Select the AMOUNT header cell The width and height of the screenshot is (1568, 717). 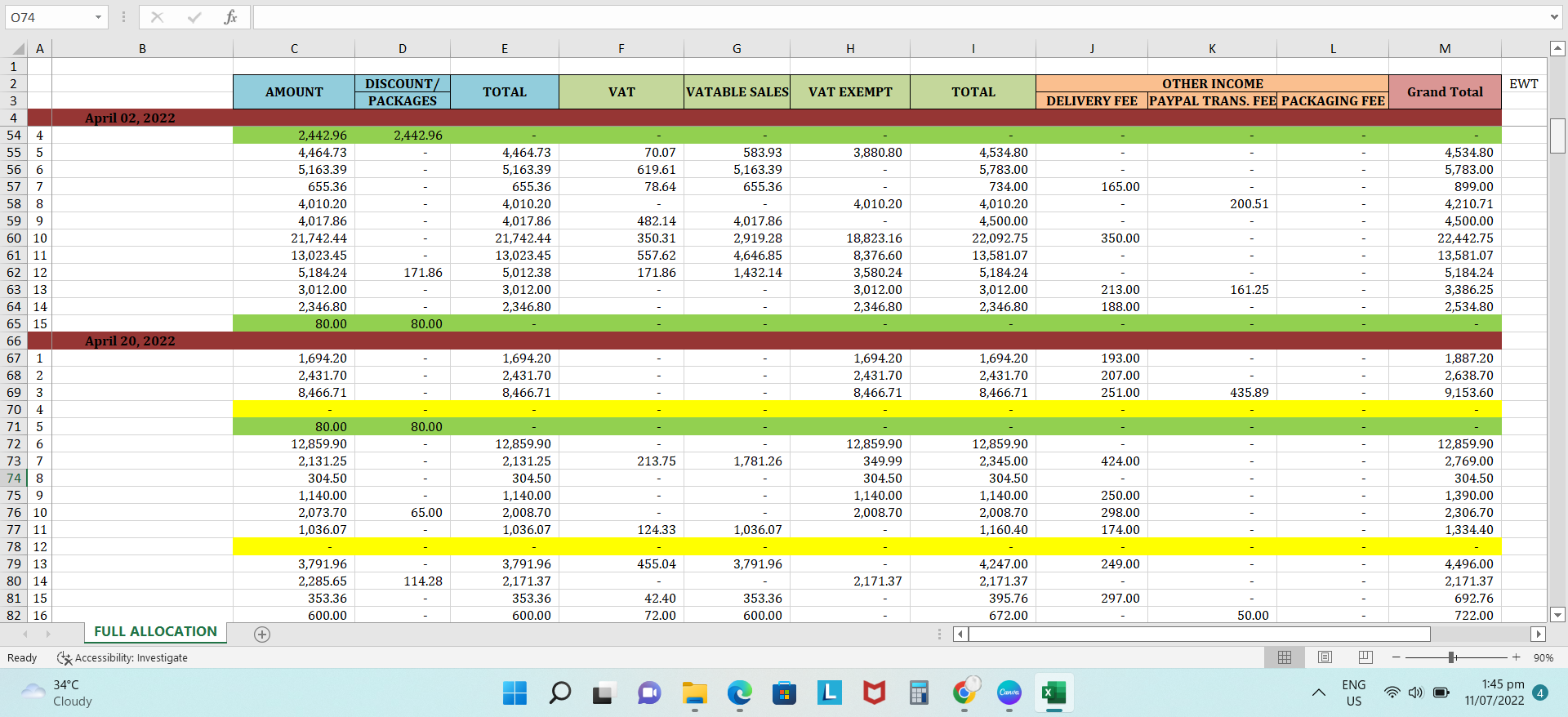(x=294, y=91)
